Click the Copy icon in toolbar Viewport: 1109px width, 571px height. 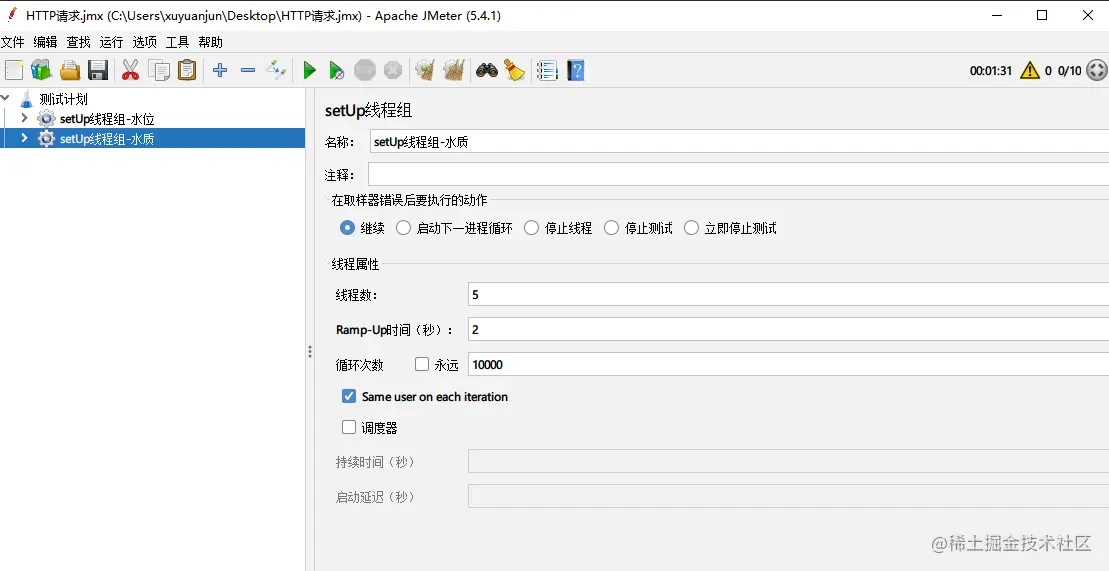coord(159,70)
